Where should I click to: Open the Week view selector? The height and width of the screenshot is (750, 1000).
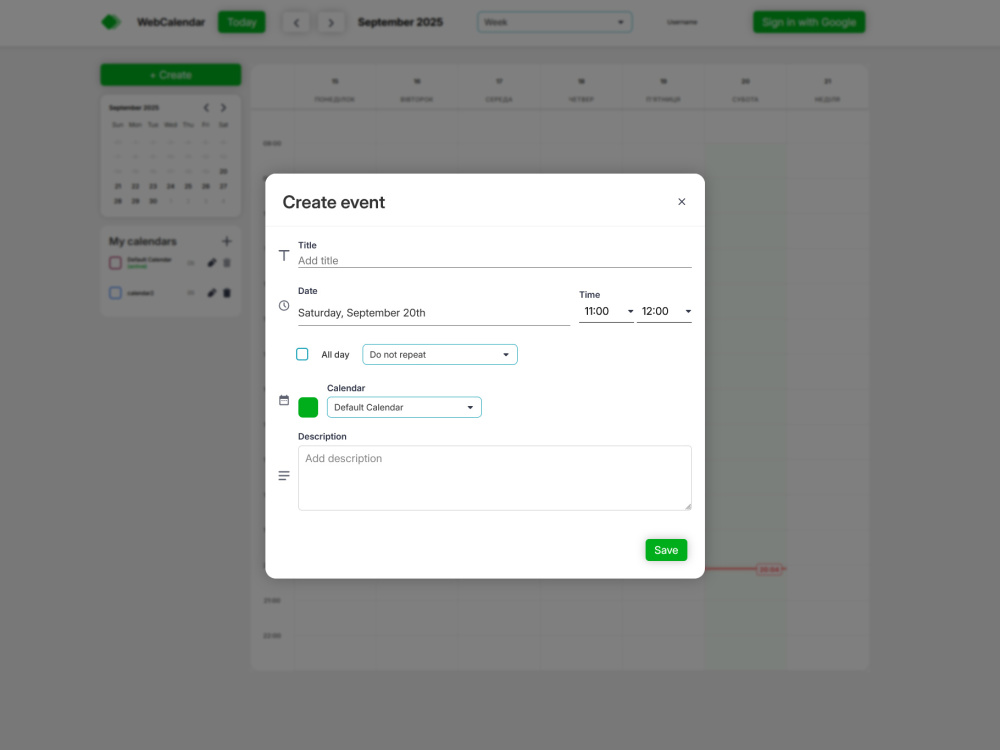click(x=554, y=22)
